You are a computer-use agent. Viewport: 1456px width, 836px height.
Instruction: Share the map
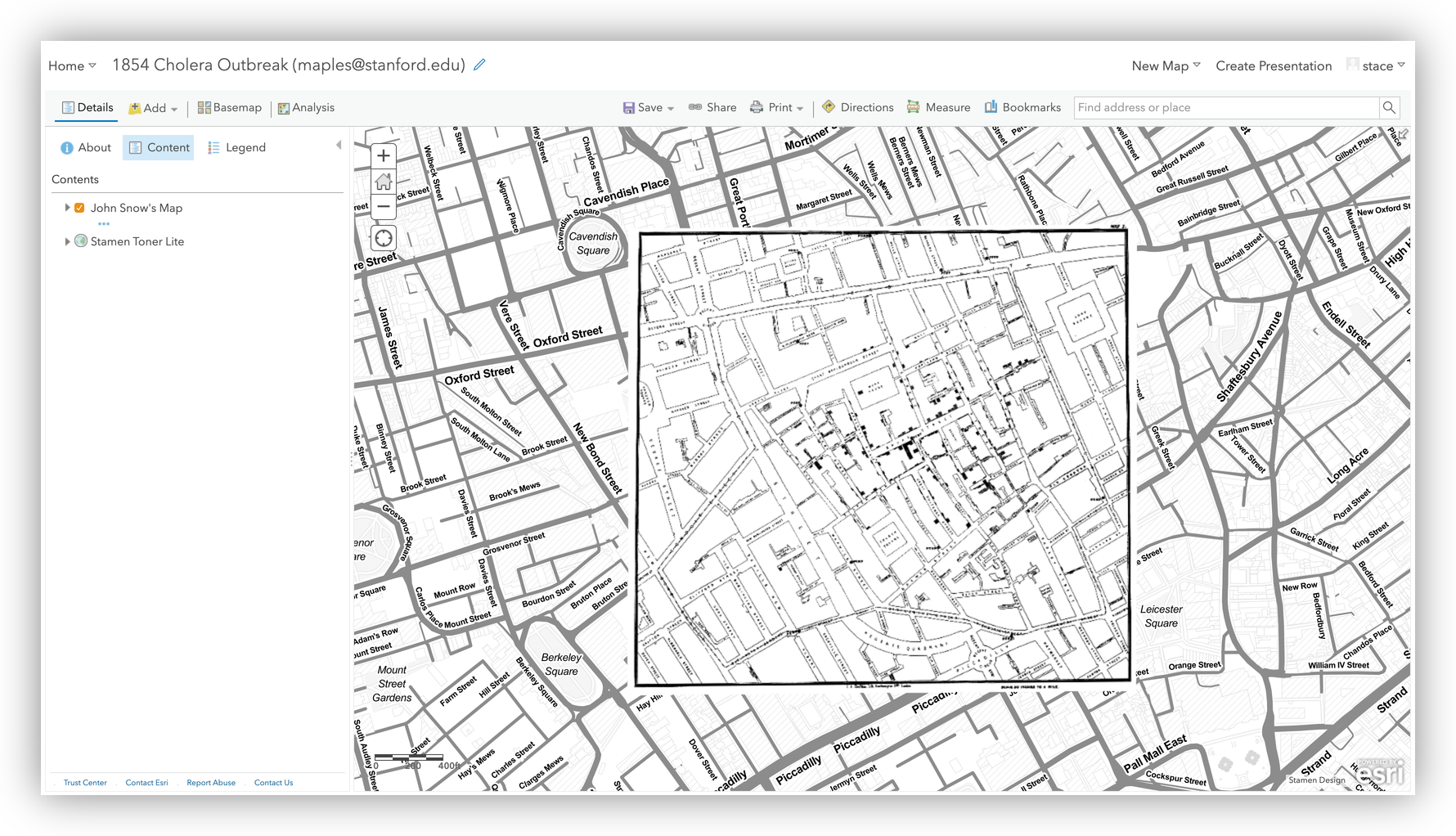point(712,107)
